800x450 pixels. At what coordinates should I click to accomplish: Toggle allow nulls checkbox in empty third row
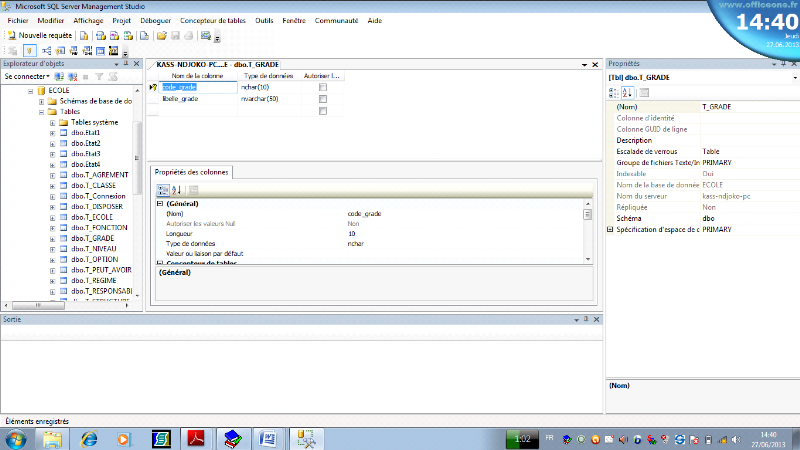click(323, 111)
